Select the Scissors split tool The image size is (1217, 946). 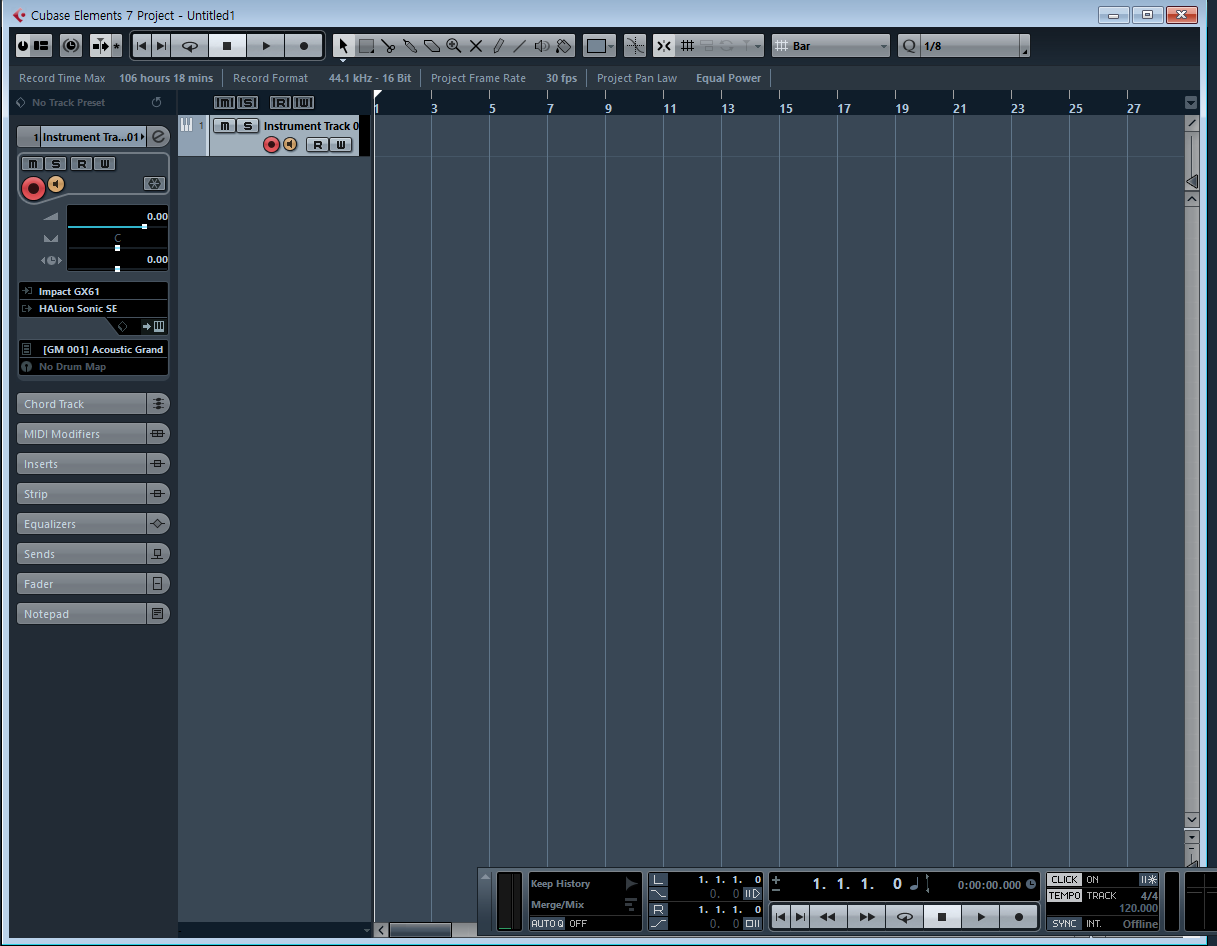click(388, 46)
